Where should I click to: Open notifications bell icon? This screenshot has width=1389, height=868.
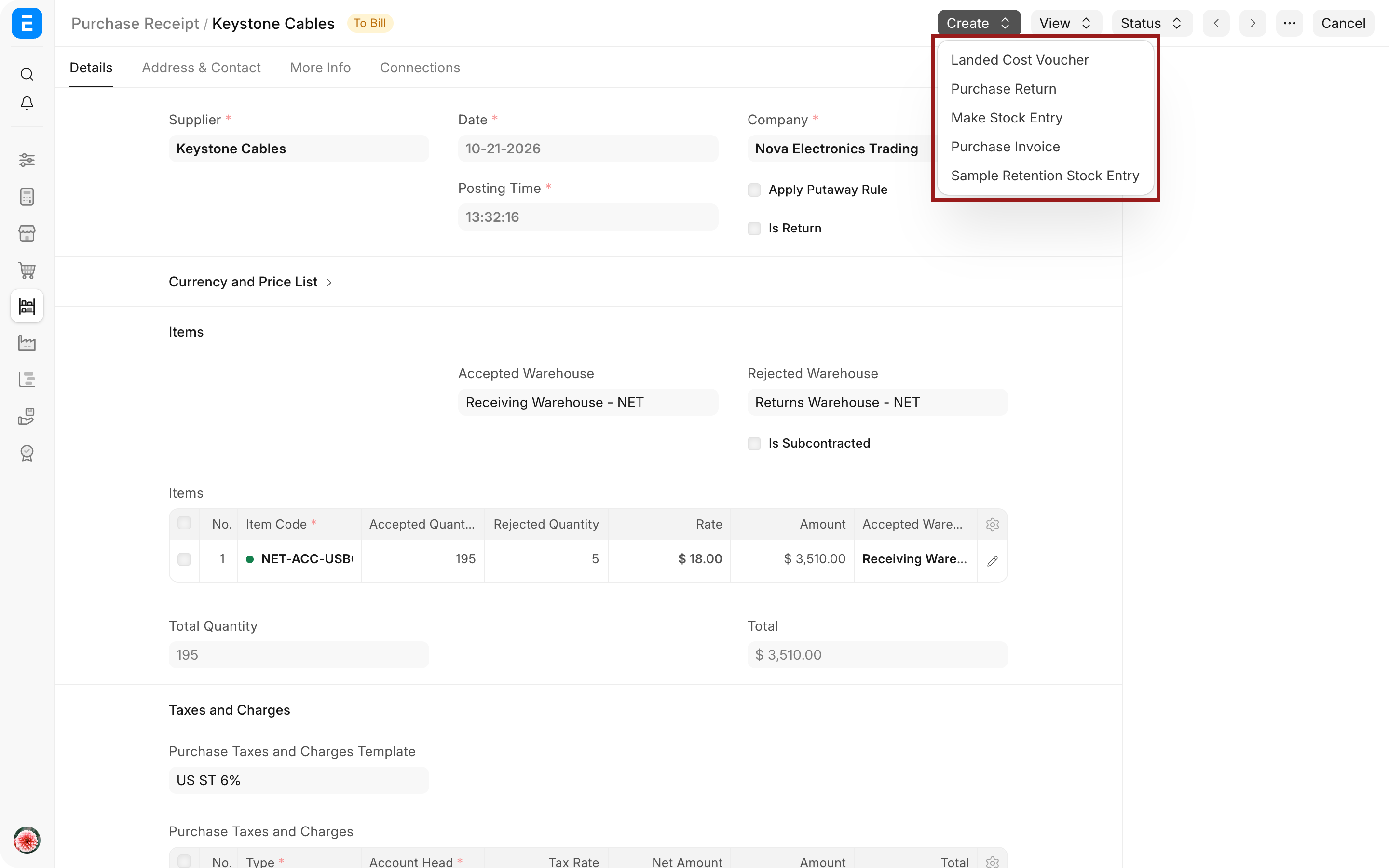pyautogui.click(x=27, y=103)
